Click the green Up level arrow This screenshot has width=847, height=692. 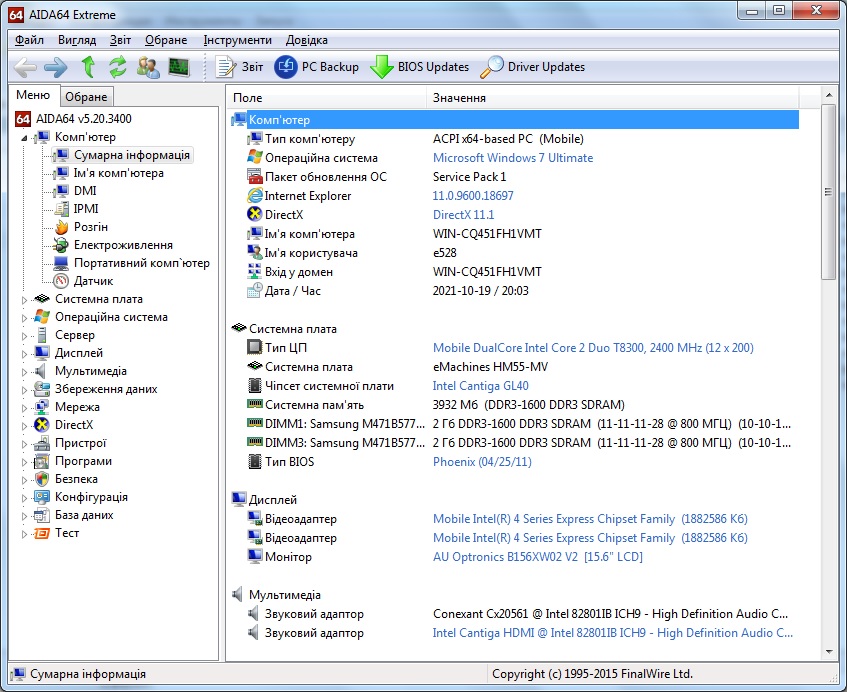point(88,67)
